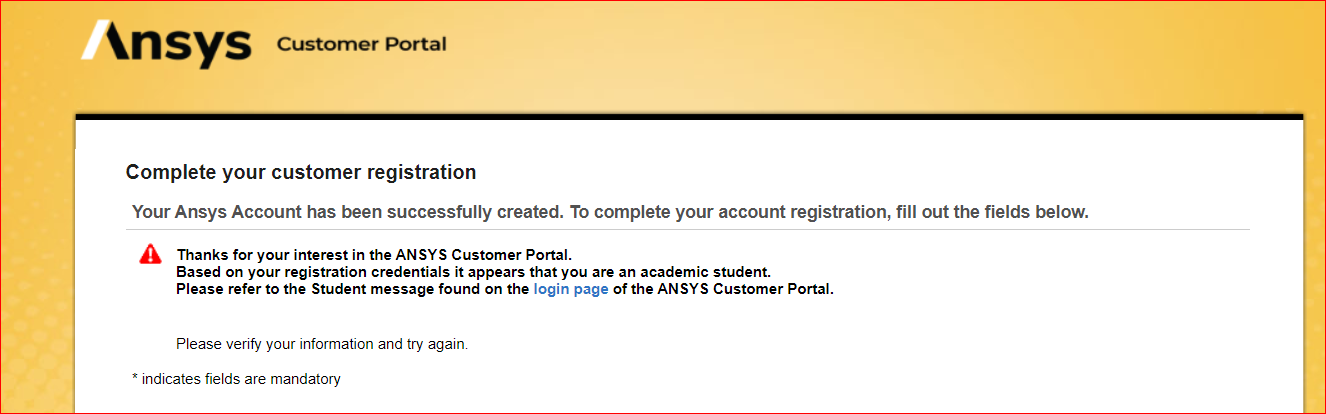The image size is (1326, 414).
Task: Click the black bar atop the white panel
Action: pos(689,116)
